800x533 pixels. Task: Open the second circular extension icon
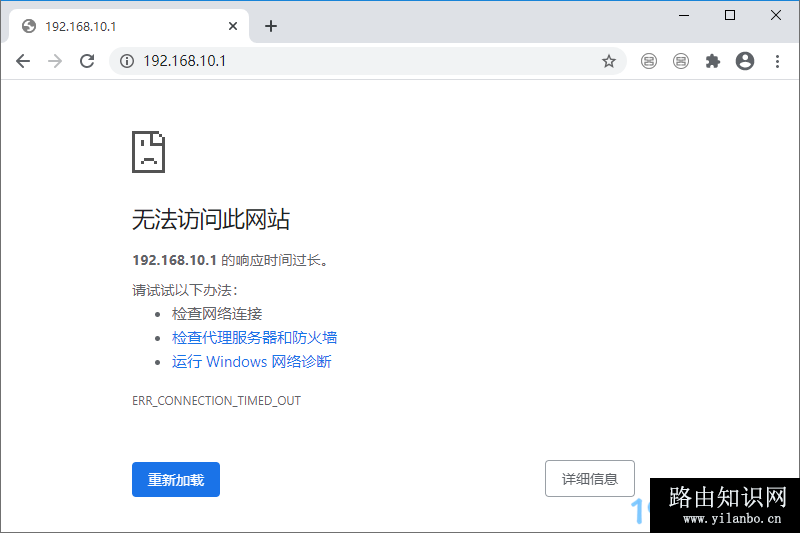(x=681, y=61)
